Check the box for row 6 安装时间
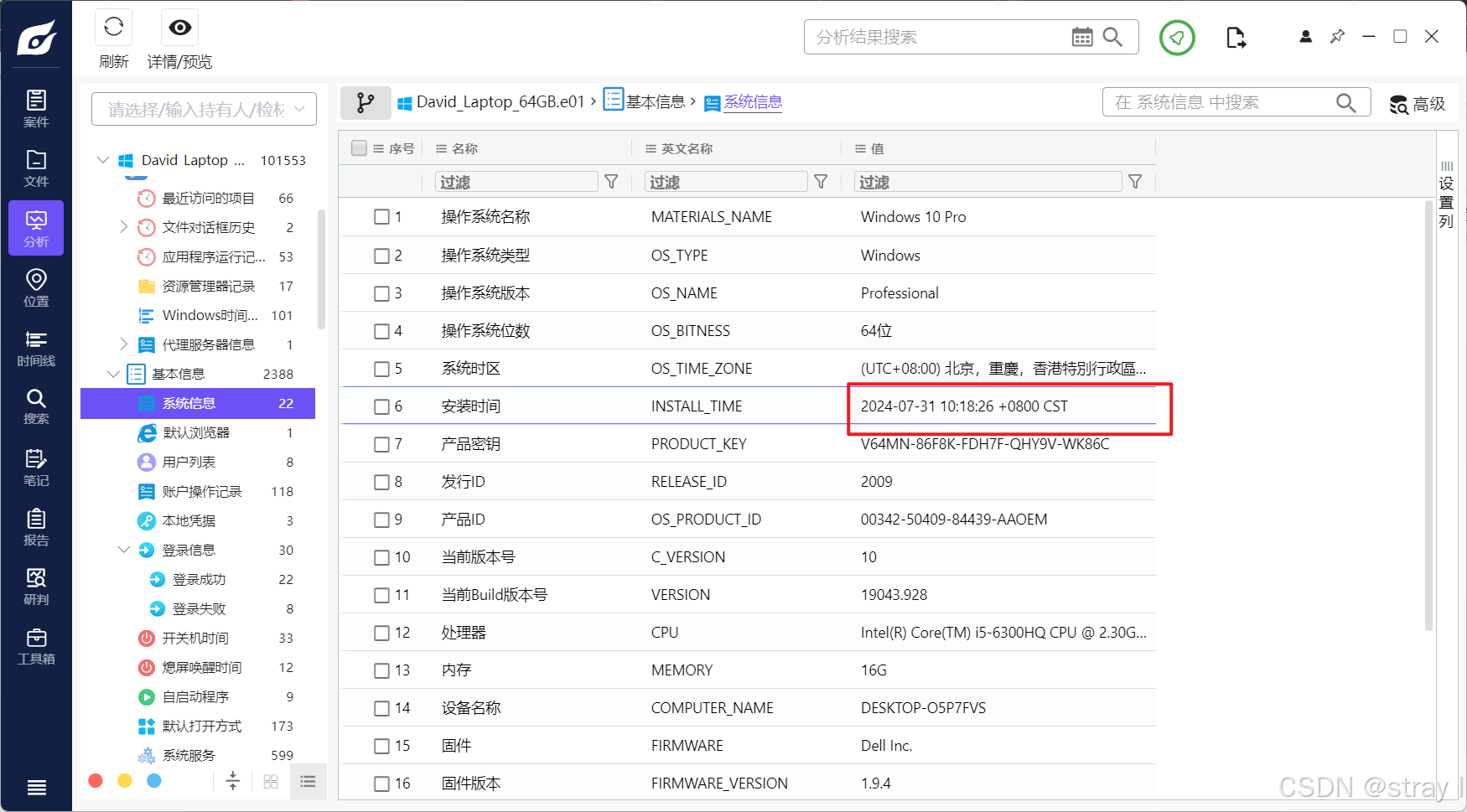This screenshot has height=812, width=1467. (x=381, y=406)
